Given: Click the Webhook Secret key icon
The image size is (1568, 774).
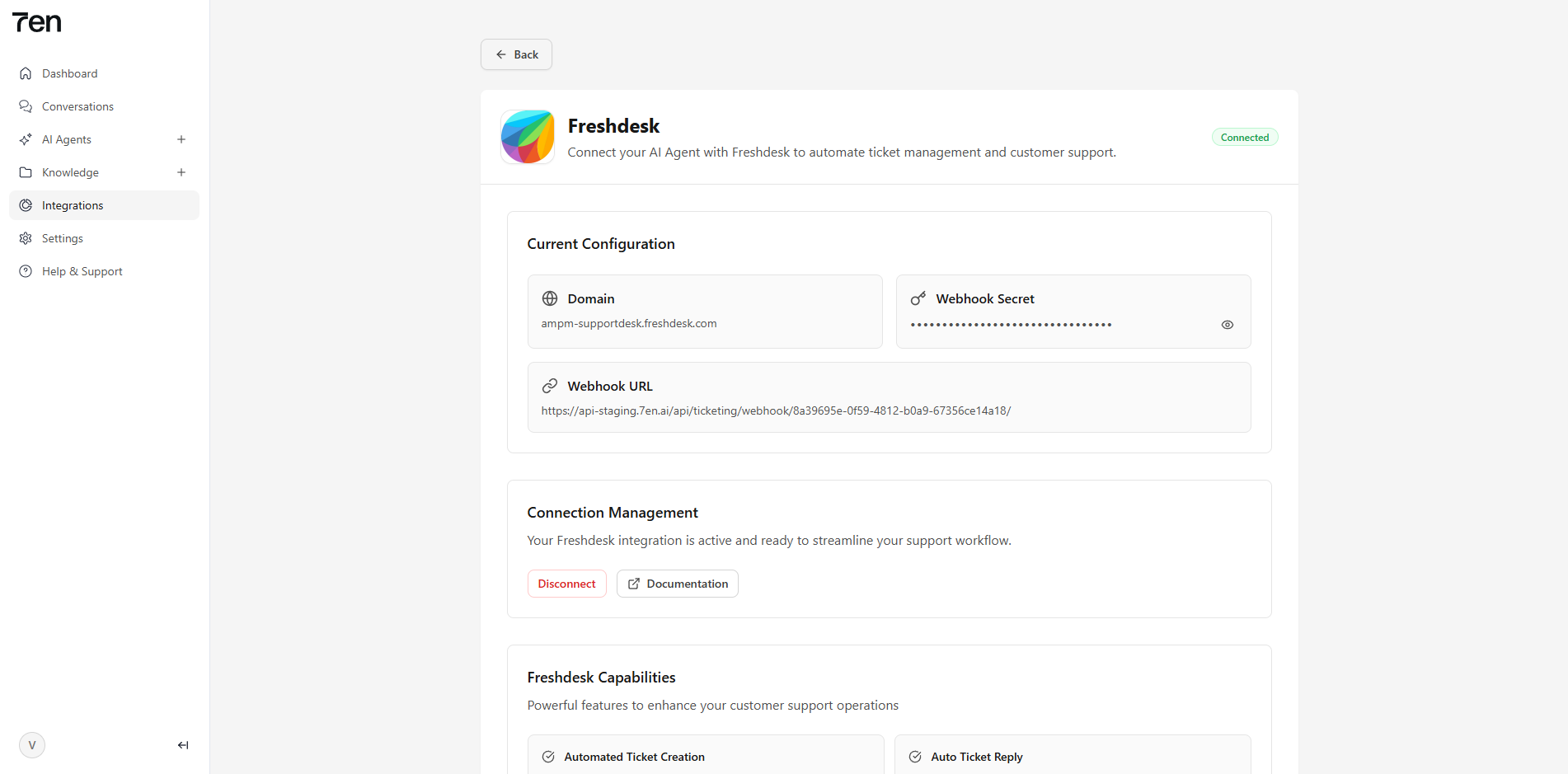Looking at the screenshot, I should pos(918,298).
